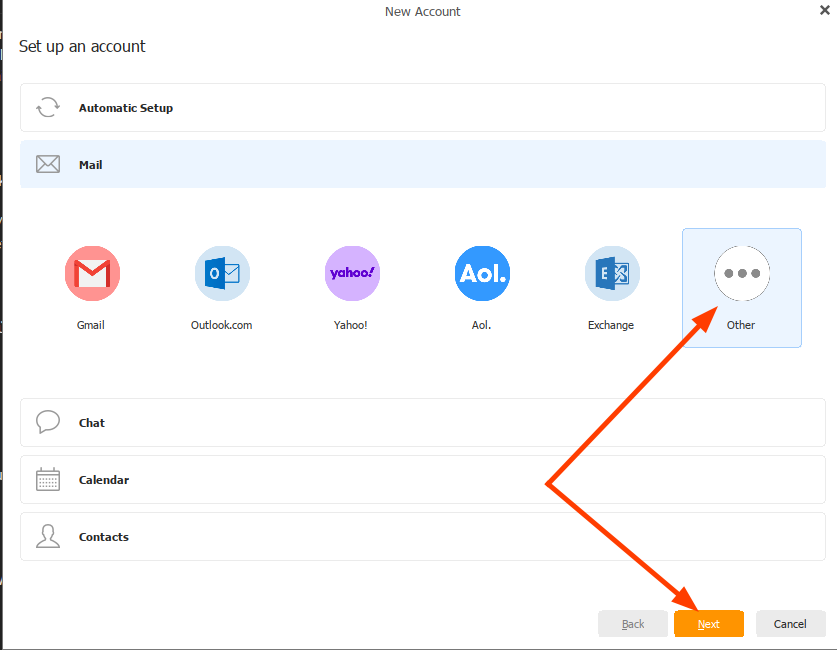Click the Automatic Setup sync arrows icon

coord(48,108)
